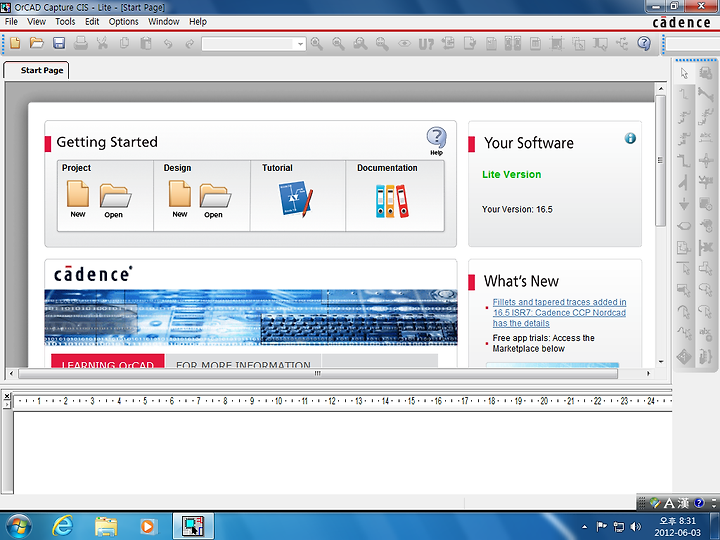720x540 pixels.
Task: Click the Zoom to Region icon
Action: 360,44
